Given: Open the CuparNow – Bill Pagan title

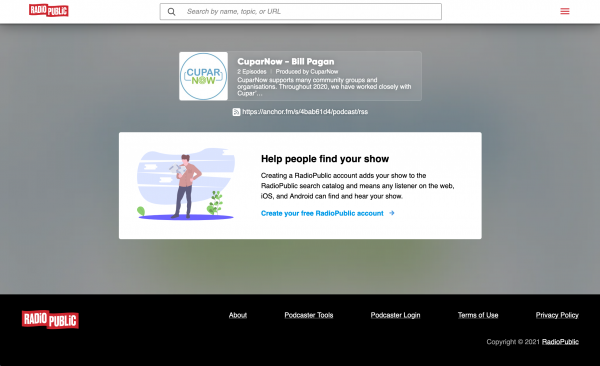Looking at the screenshot, I should pyautogui.click(x=285, y=62).
